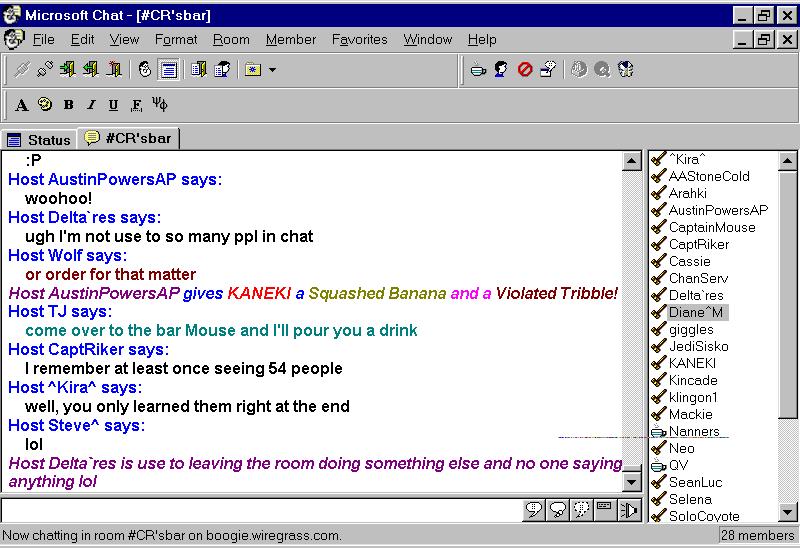
Task: Toggle Underline formatting
Action: (113, 105)
